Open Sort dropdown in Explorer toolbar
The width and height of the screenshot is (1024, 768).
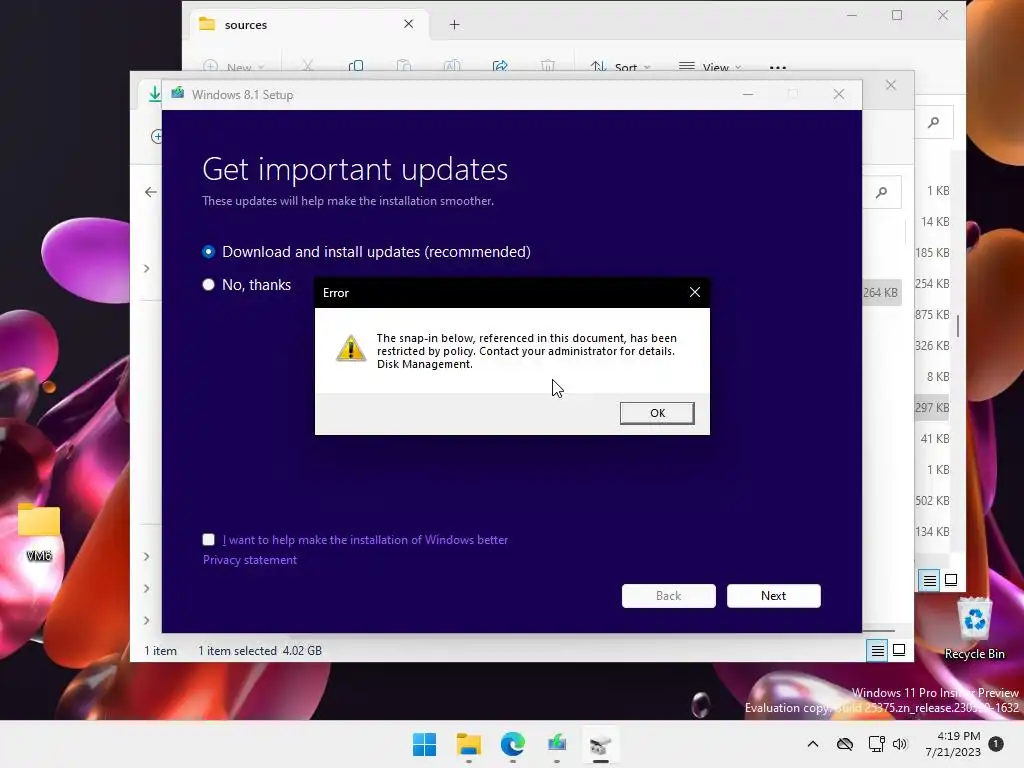pos(620,67)
